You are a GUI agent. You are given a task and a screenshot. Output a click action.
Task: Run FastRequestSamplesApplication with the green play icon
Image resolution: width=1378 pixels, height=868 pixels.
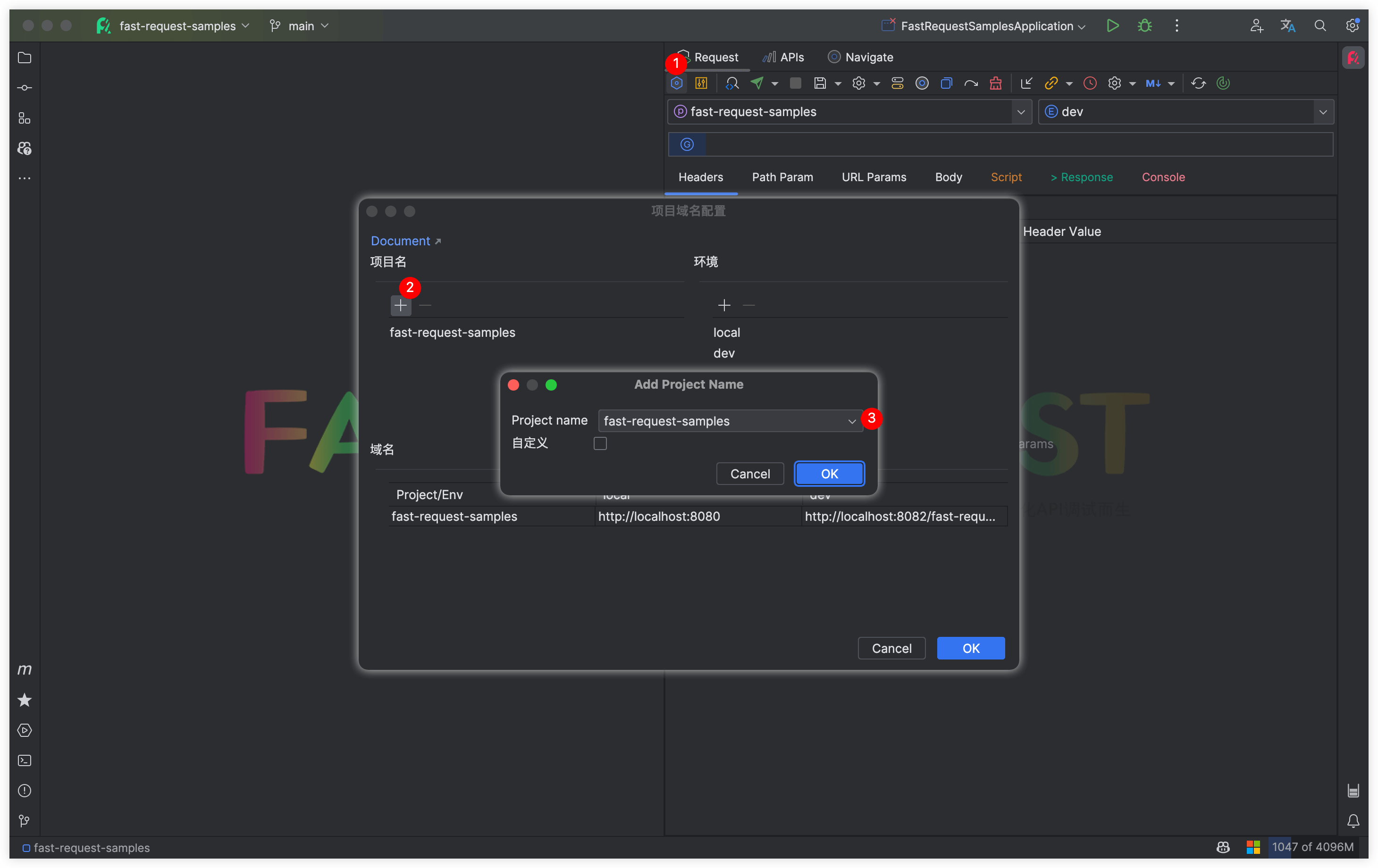point(1112,26)
